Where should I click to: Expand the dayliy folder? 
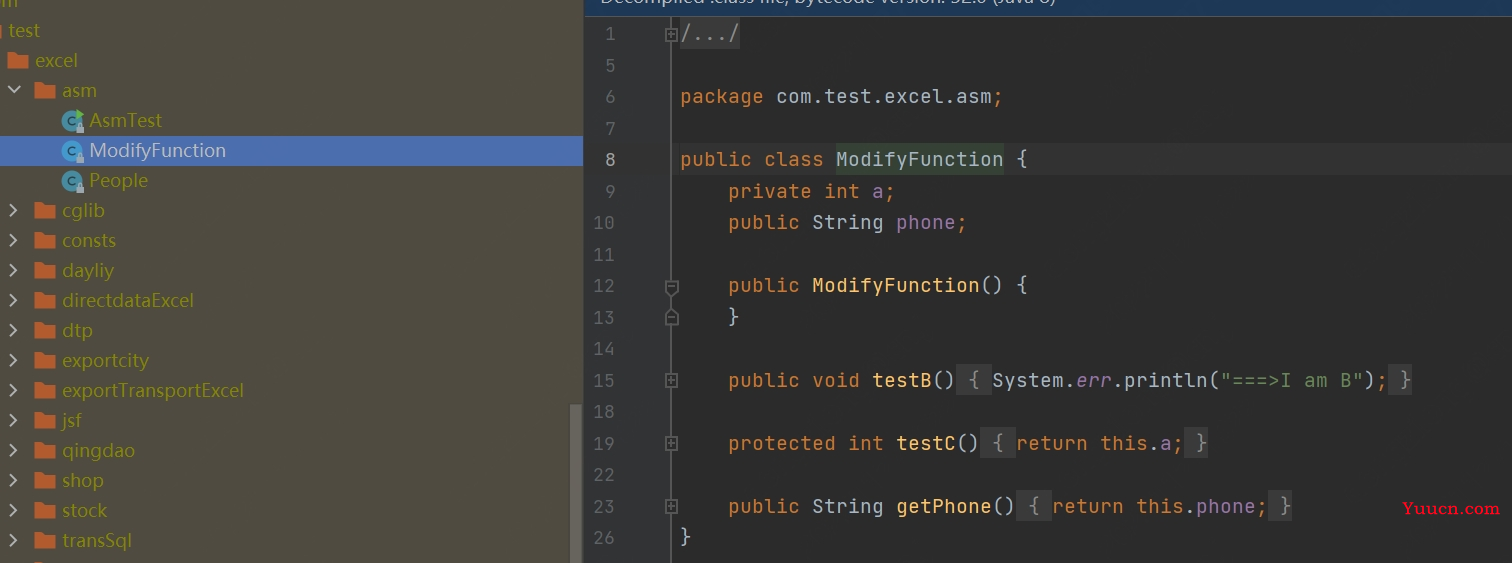click(x=13, y=270)
